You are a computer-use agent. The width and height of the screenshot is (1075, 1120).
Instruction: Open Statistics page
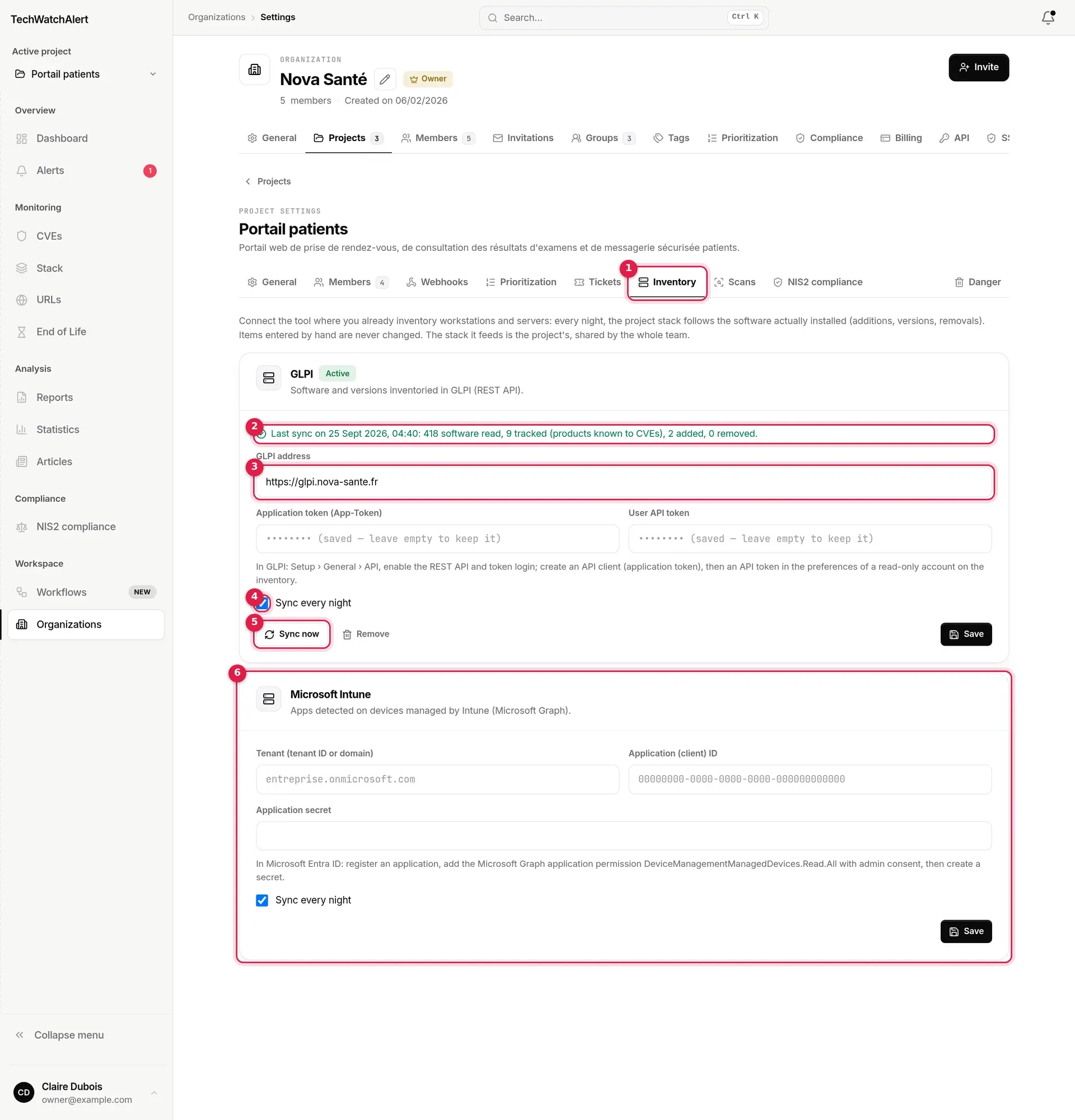86,429
